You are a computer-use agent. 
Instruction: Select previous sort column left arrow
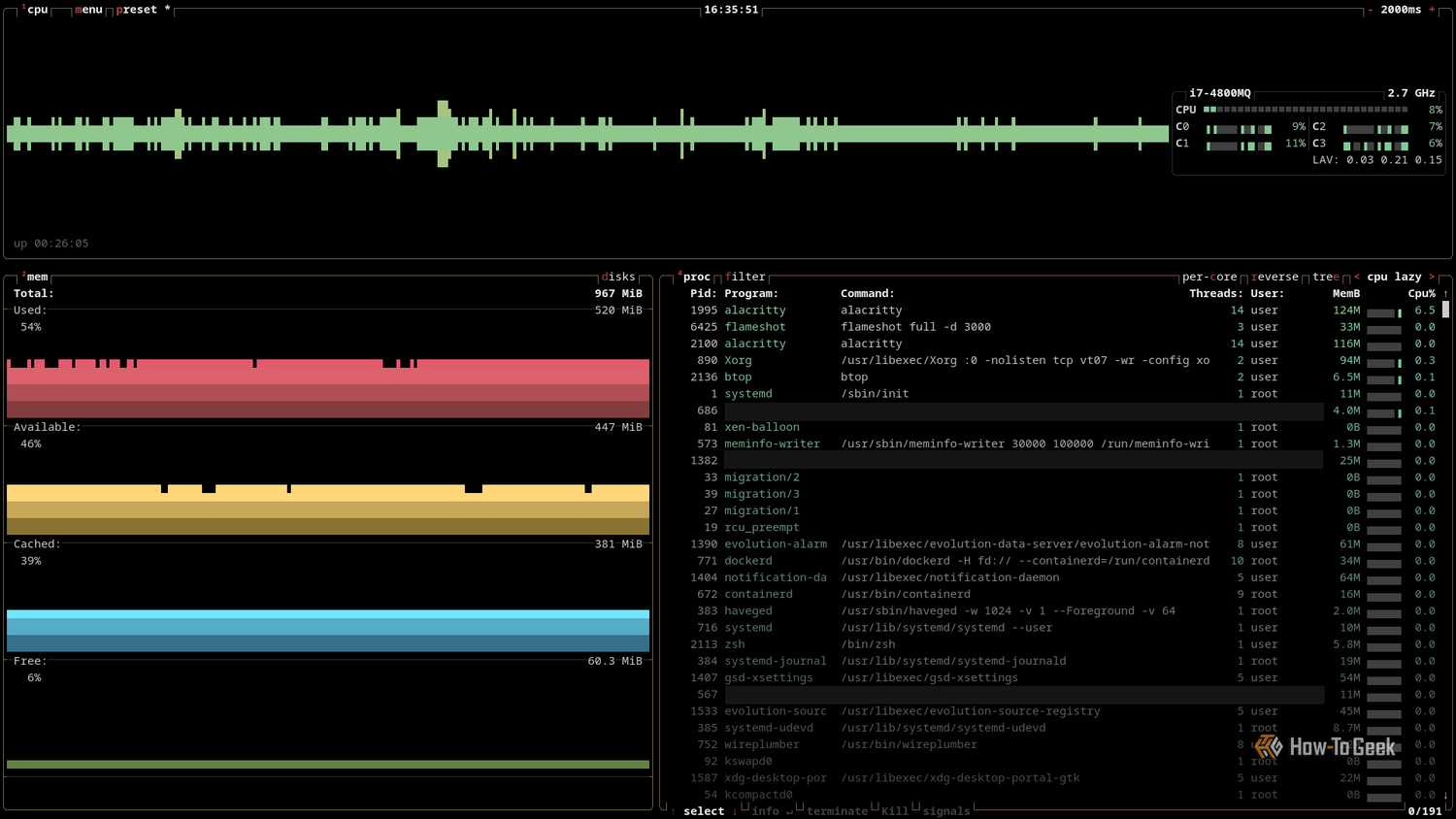click(1356, 278)
